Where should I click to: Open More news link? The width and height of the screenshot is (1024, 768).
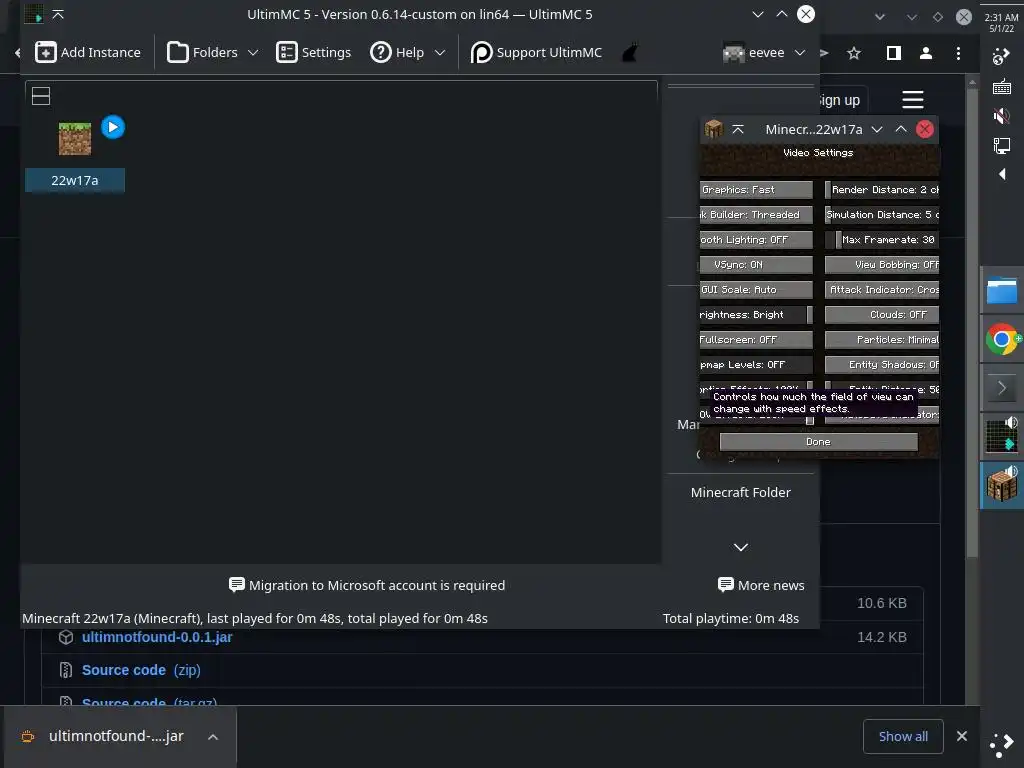pos(761,585)
